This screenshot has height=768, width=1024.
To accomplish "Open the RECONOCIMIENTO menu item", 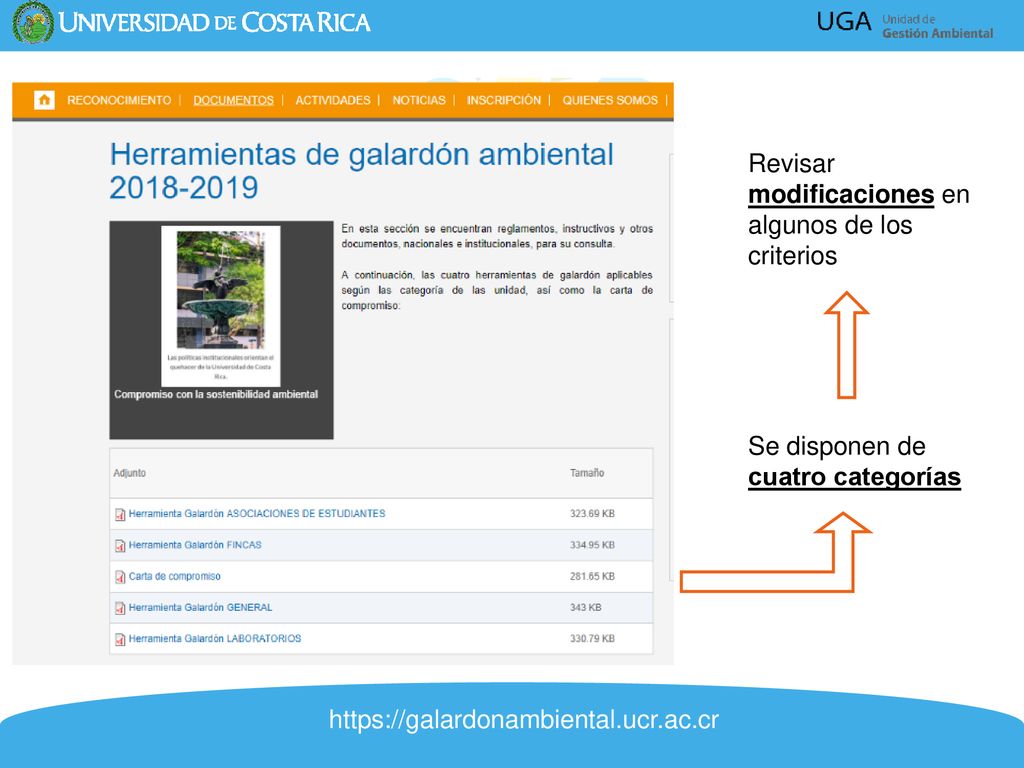I will coord(119,101).
